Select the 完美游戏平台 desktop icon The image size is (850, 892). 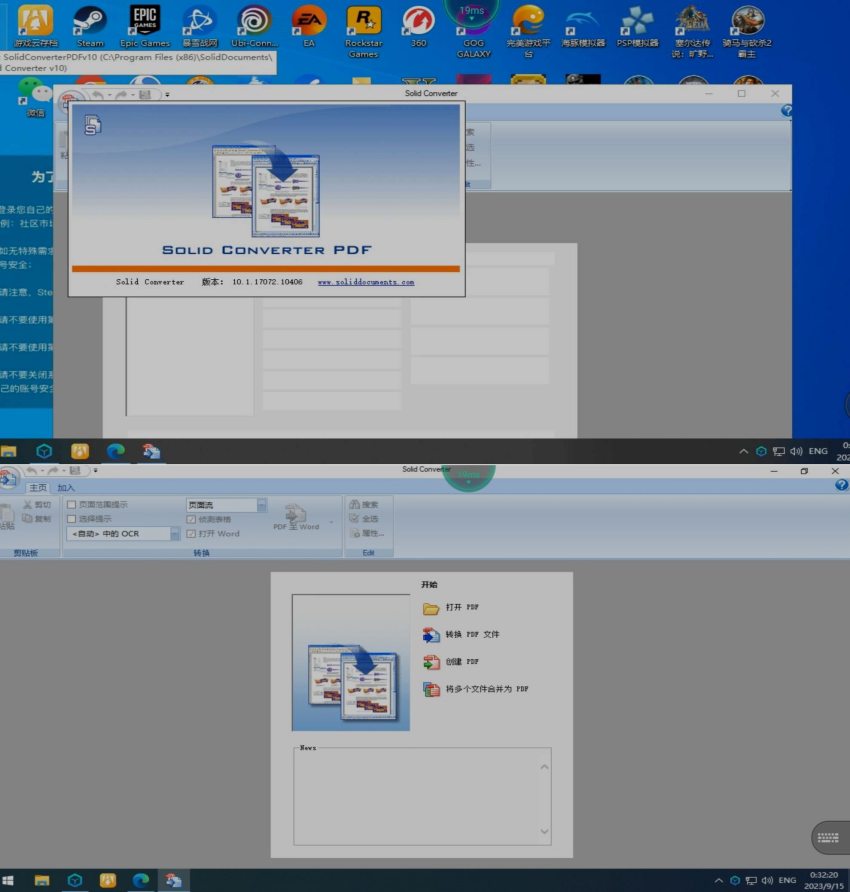click(529, 32)
